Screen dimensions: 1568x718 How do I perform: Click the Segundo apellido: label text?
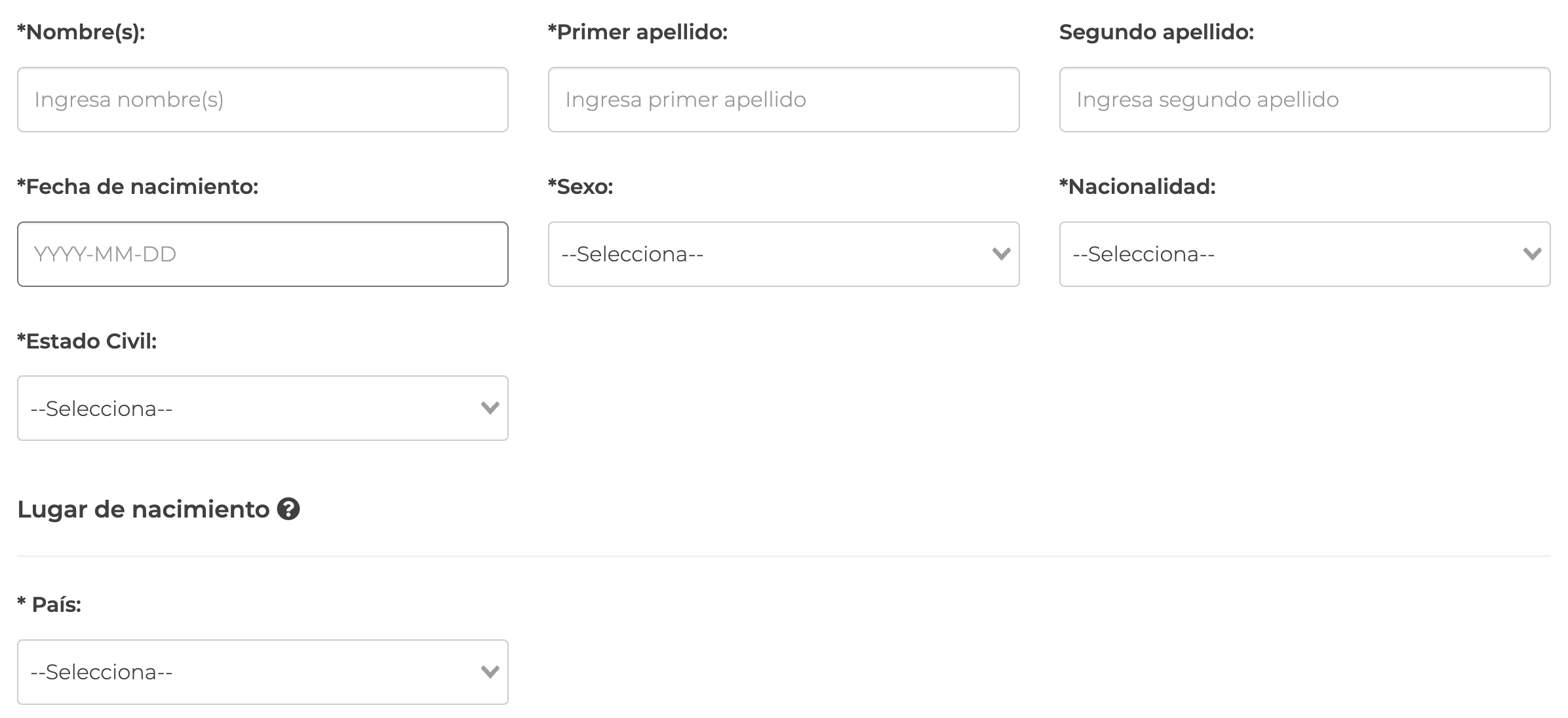coord(1156,32)
